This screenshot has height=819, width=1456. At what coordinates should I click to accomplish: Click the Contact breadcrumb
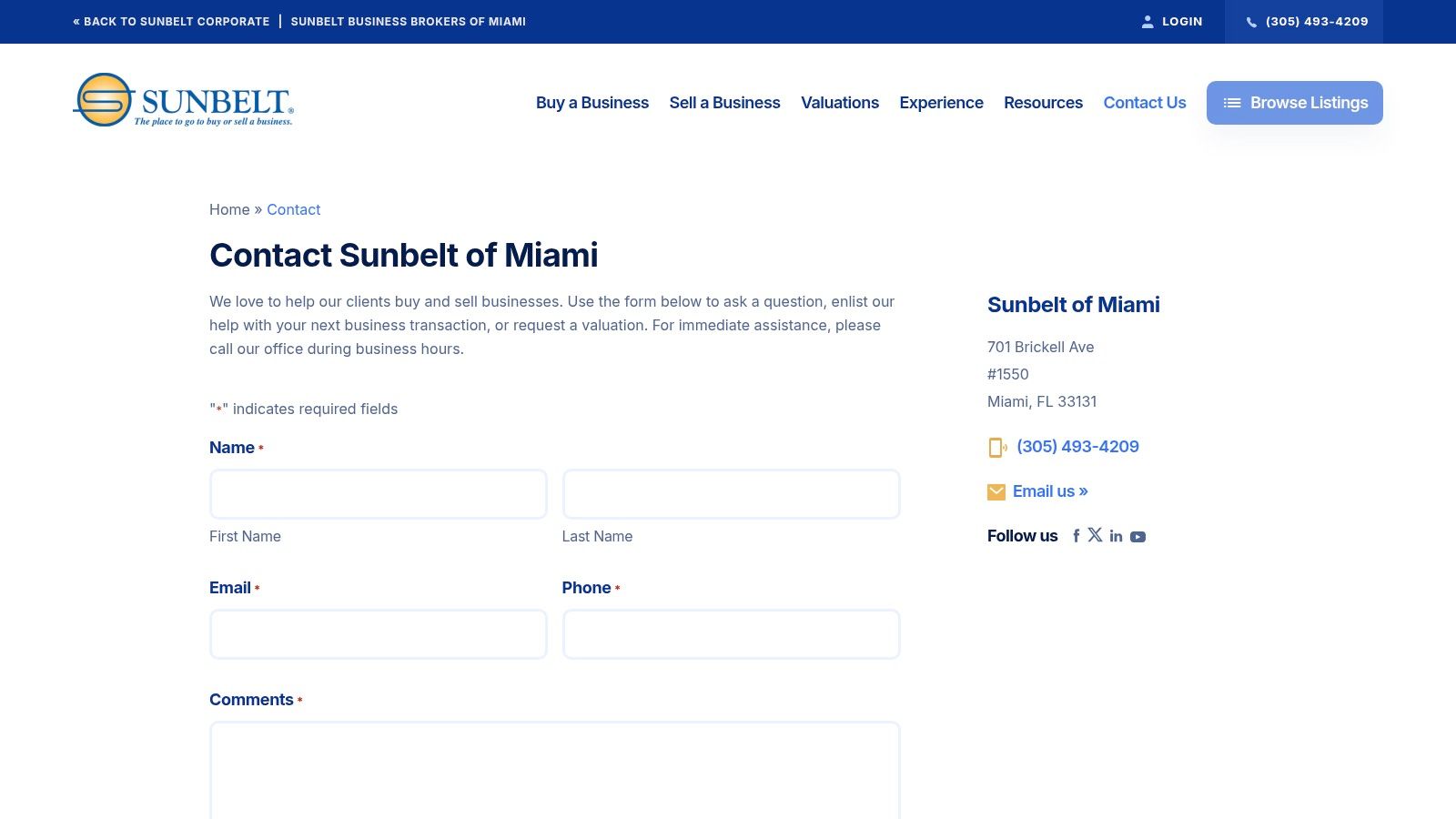coord(294,209)
